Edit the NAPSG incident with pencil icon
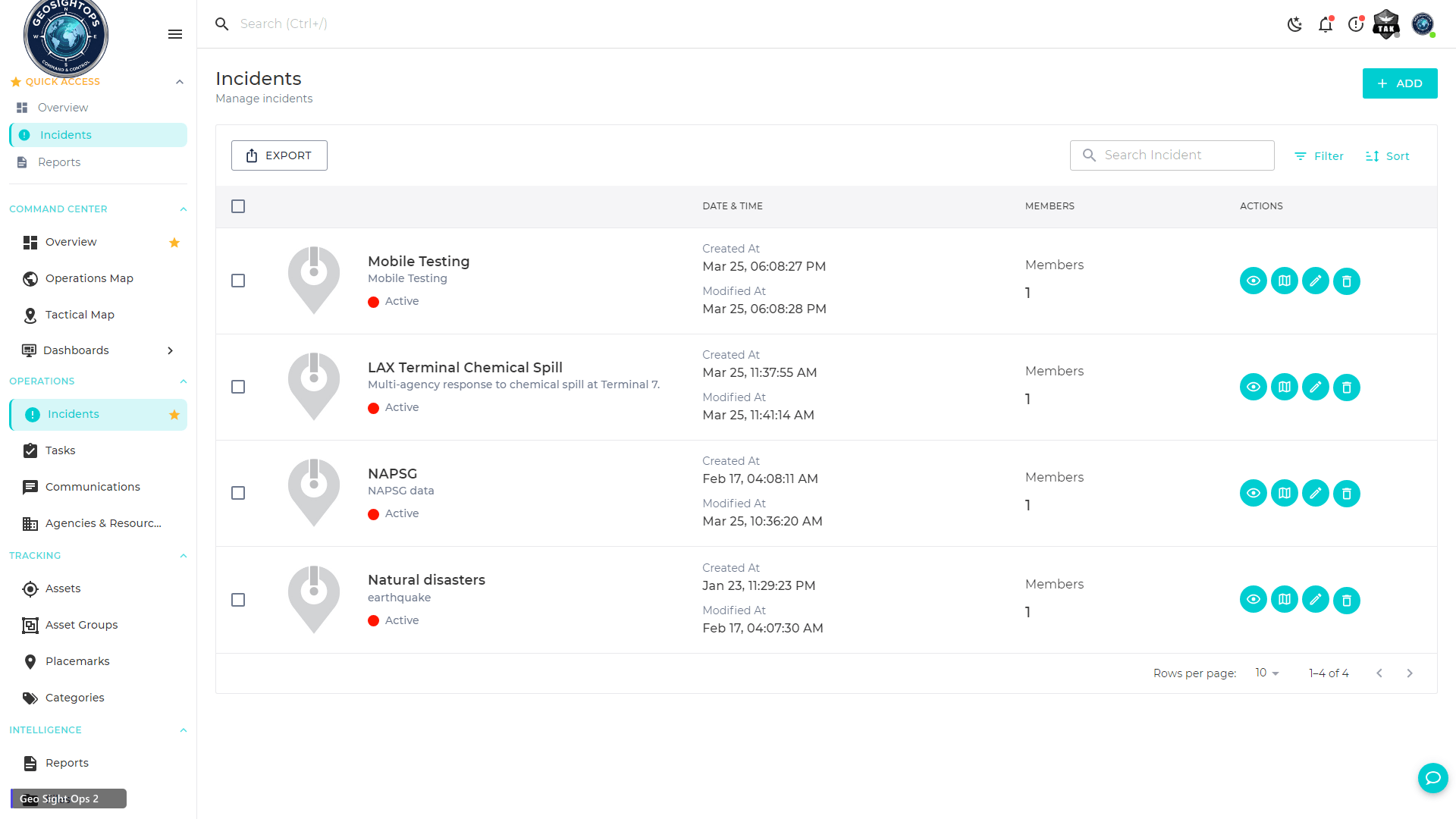 pos(1315,493)
